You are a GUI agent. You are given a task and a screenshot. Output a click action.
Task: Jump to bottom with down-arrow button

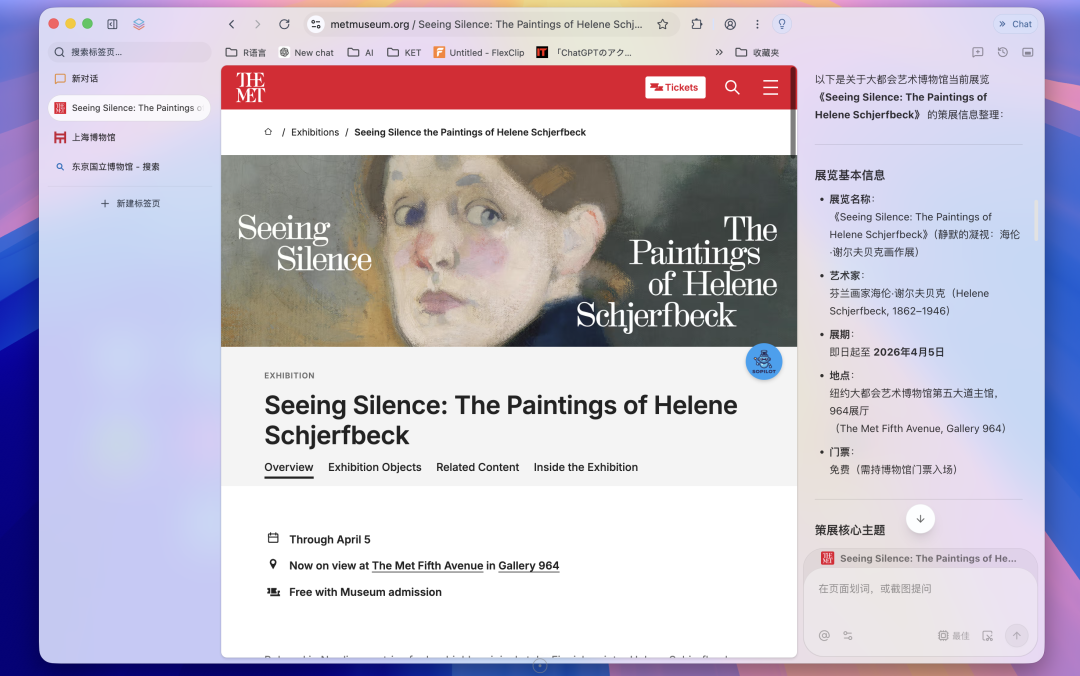(920, 519)
